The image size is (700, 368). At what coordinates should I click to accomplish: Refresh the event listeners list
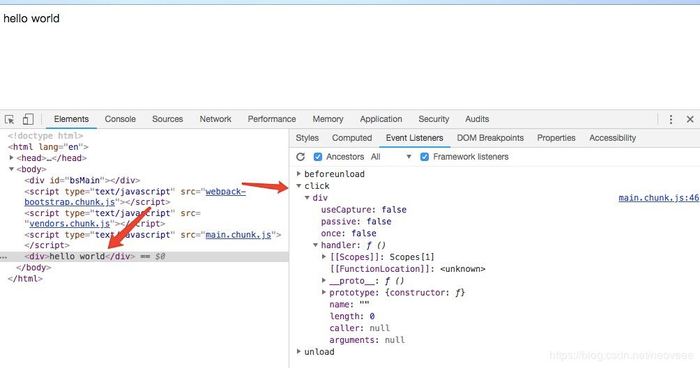[300, 157]
